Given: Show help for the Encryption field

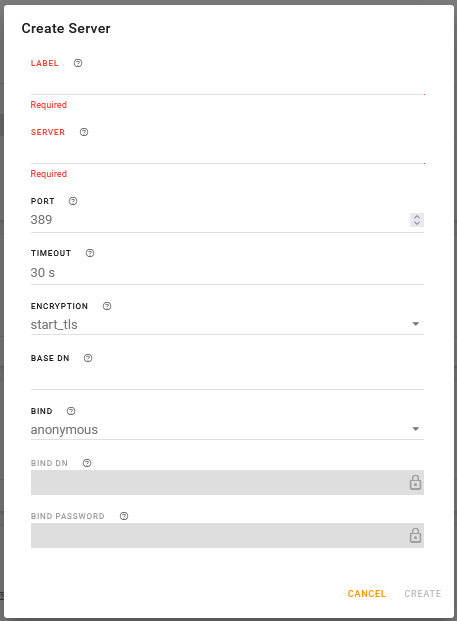Looking at the screenshot, I should 107,306.
